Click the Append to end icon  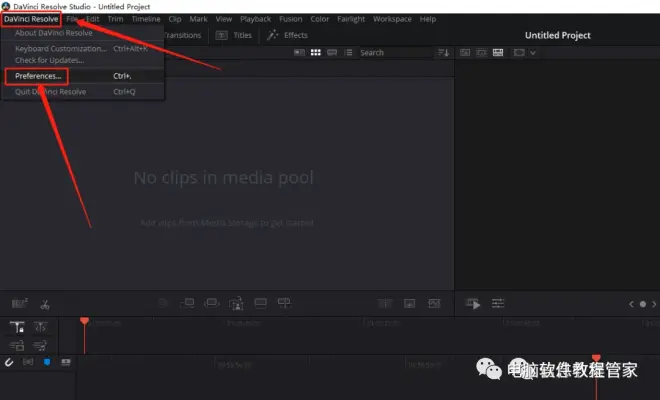click(212, 303)
